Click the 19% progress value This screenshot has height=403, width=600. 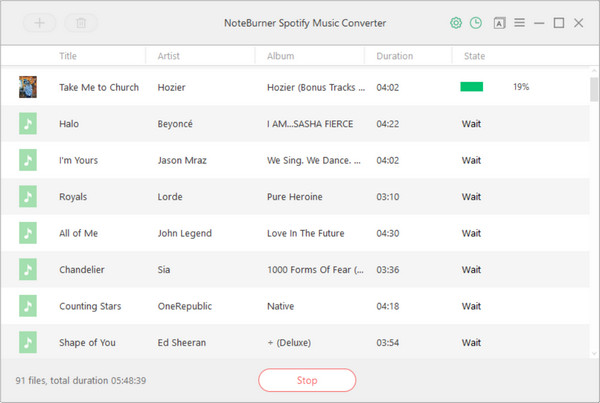click(521, 87)
